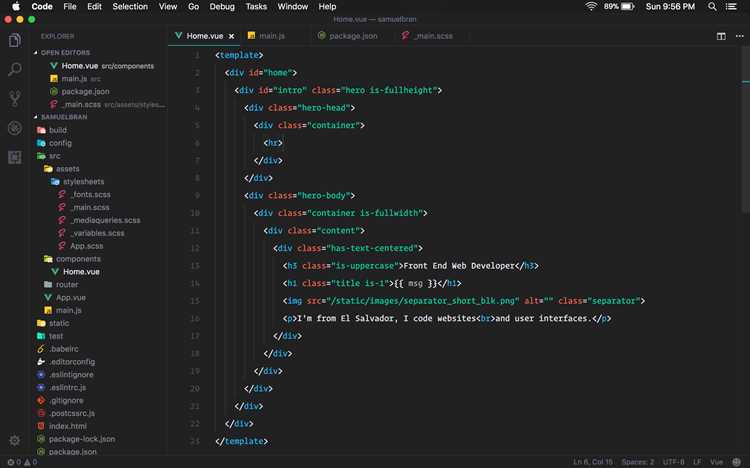Open the View menu
This screenshot has width=750, height=468.
(168, 7)
